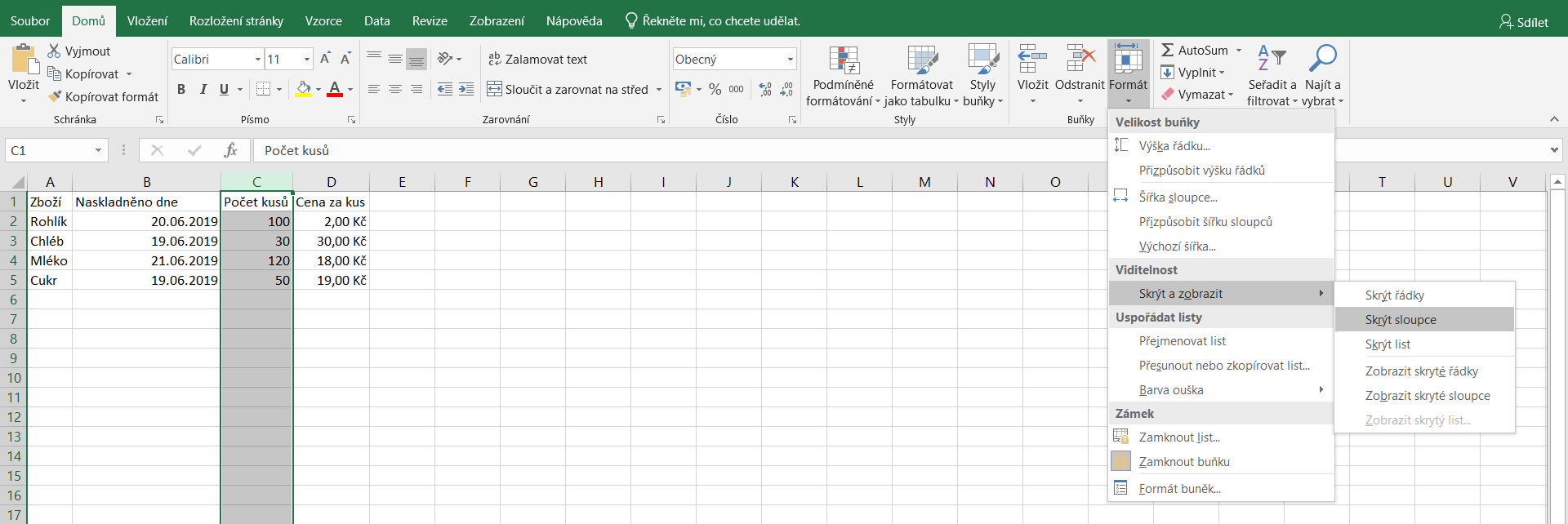Expand the Name Box C1 dropdown

coord(98,150)
